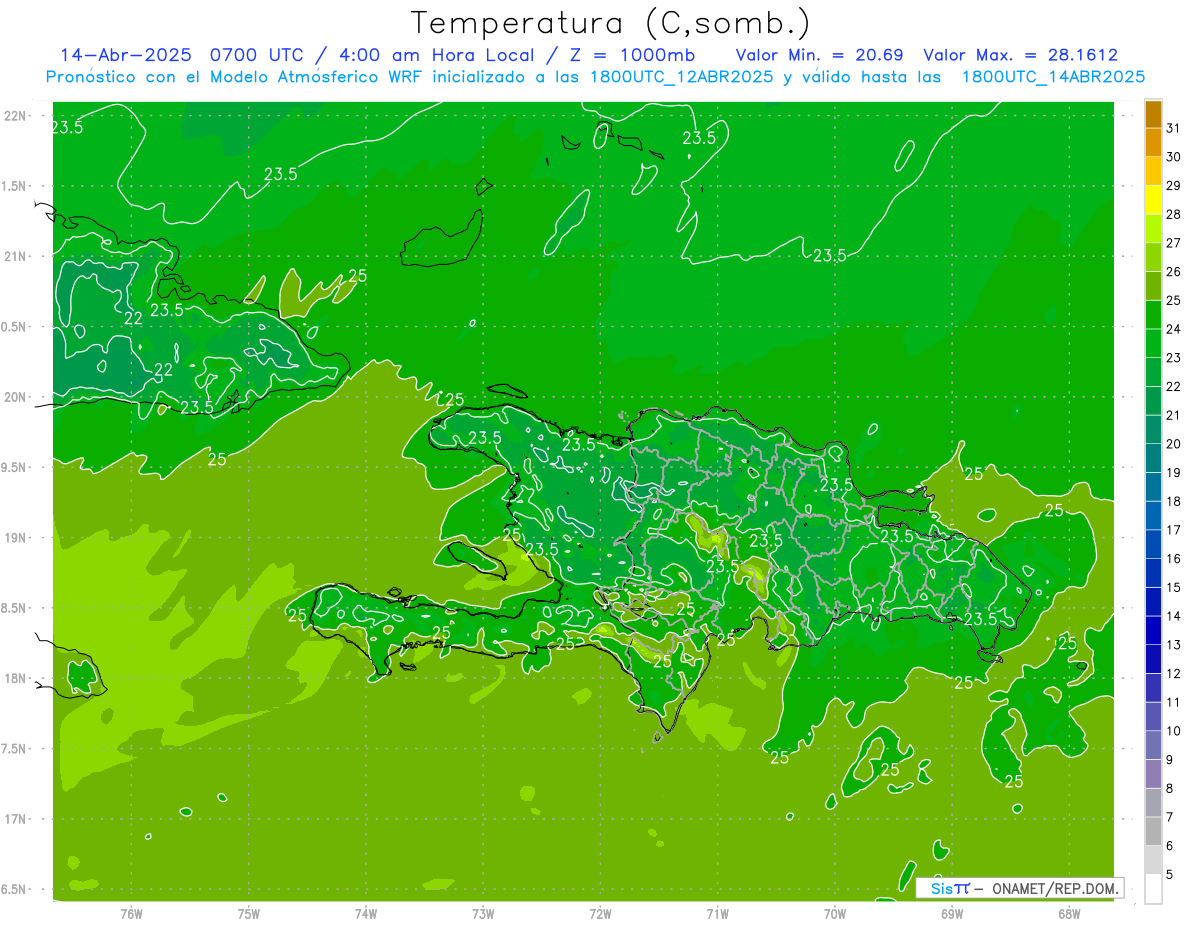
Task: Click the '1800UTC_14ABR2025' valid-until text
Action: 1053,77
